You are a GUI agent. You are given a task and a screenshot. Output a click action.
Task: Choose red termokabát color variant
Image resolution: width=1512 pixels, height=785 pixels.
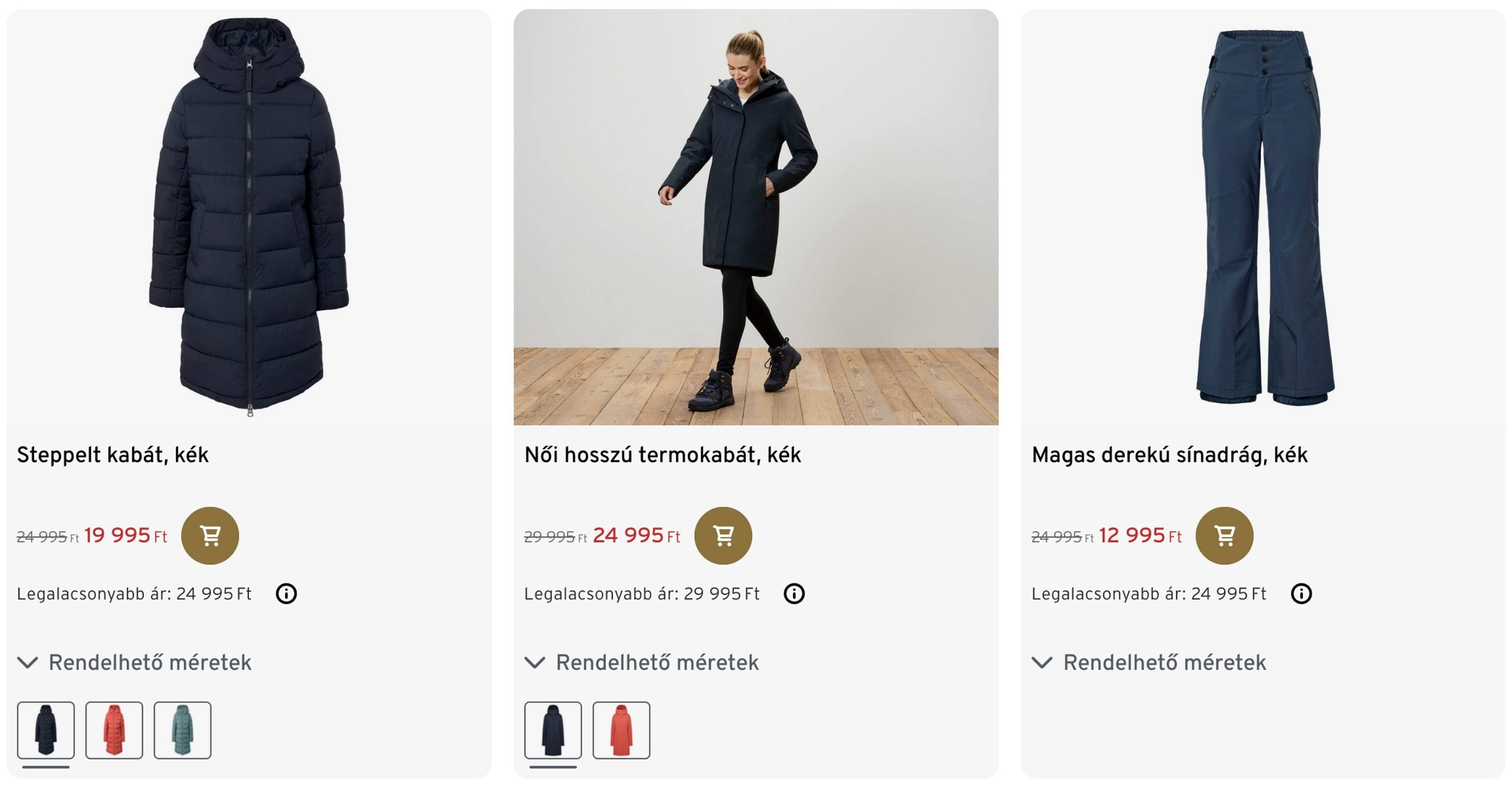(621, 730)
